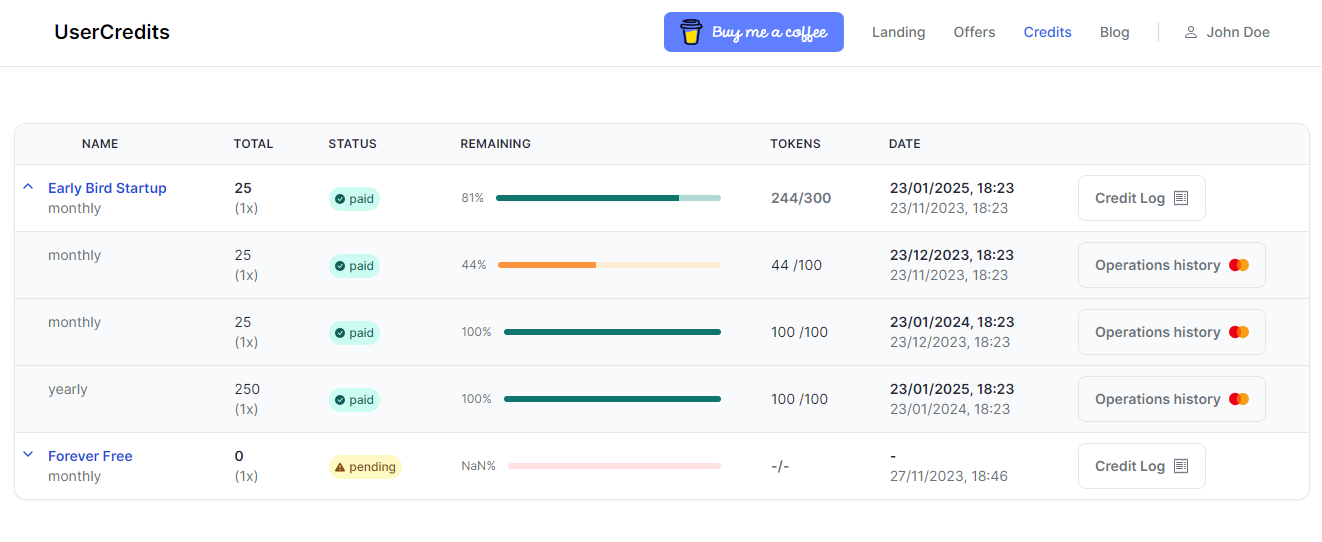The image size is (1322, 542).
Task: Click check icon in yearly row paid badge
Action: click(340, 400)
